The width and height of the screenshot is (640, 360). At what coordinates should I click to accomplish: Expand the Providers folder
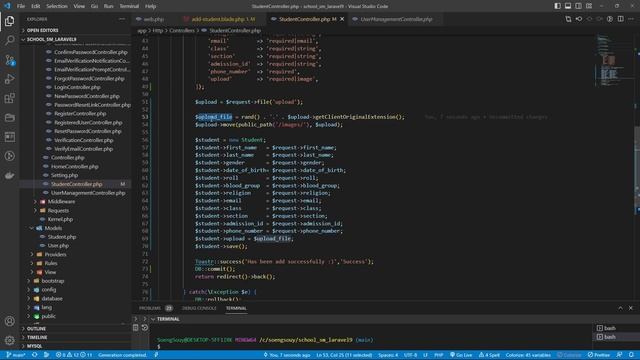point(55,254)
